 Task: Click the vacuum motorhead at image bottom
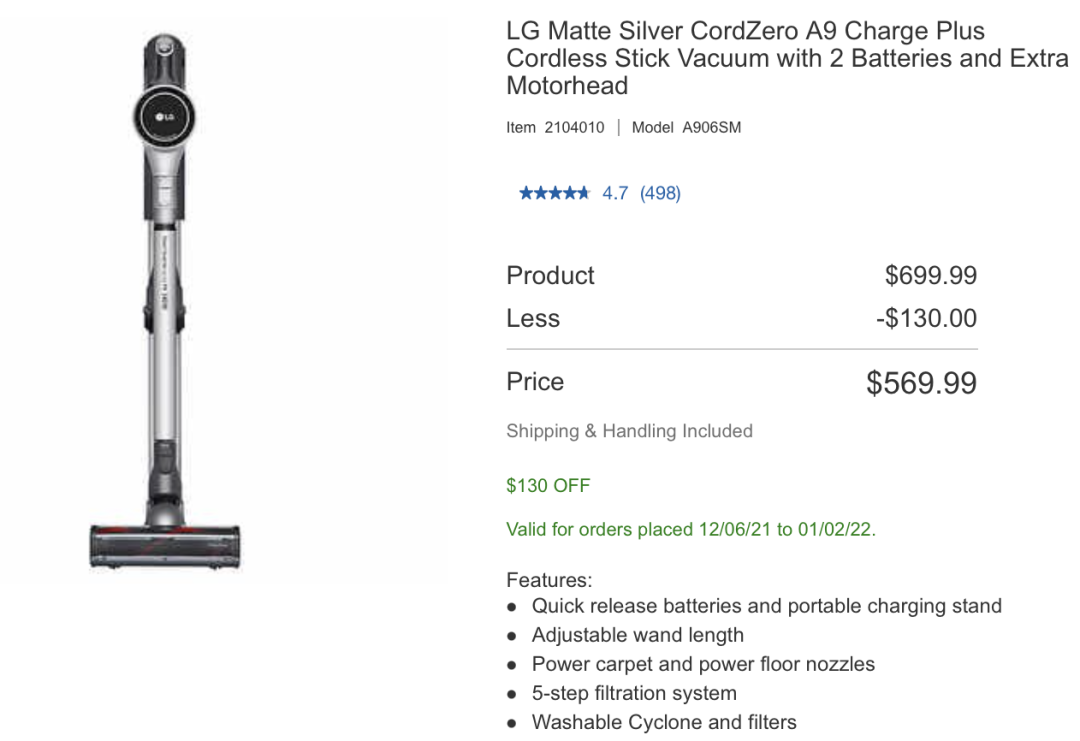pos(165,545)
